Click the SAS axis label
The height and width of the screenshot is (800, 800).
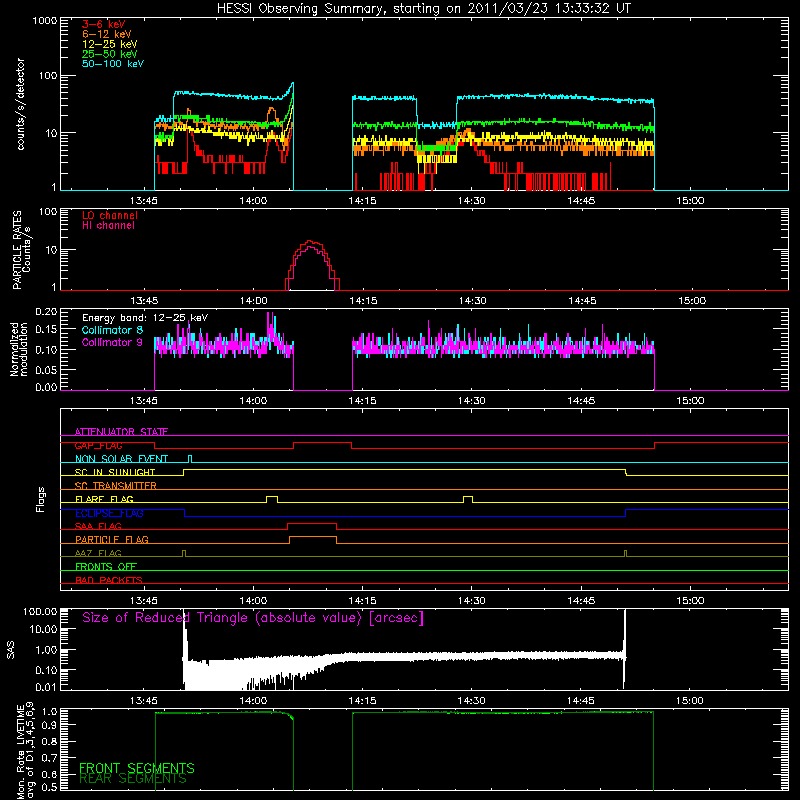click(x=11, y=650)
